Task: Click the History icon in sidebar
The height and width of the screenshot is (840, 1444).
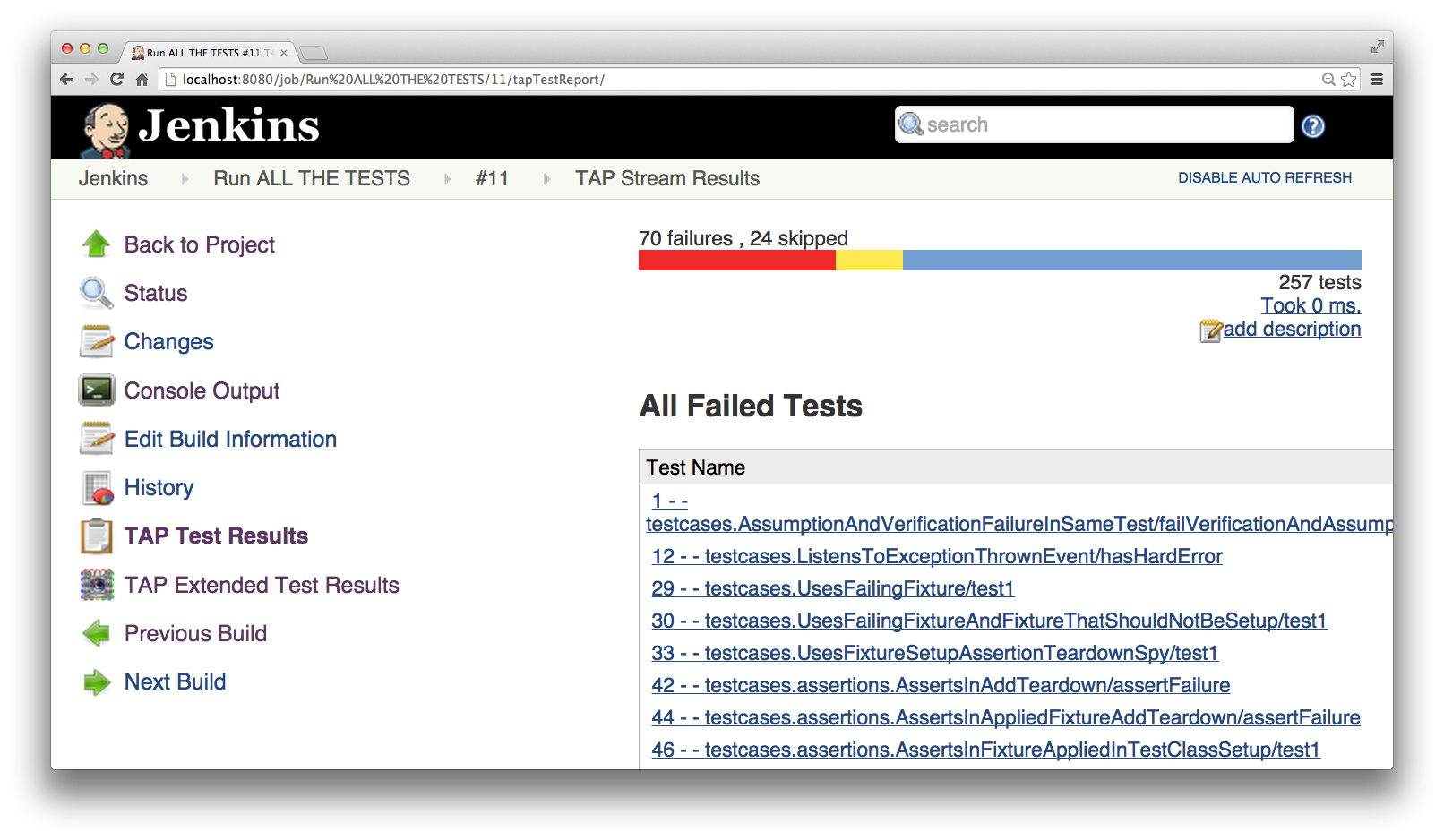Action: (97, 488)
